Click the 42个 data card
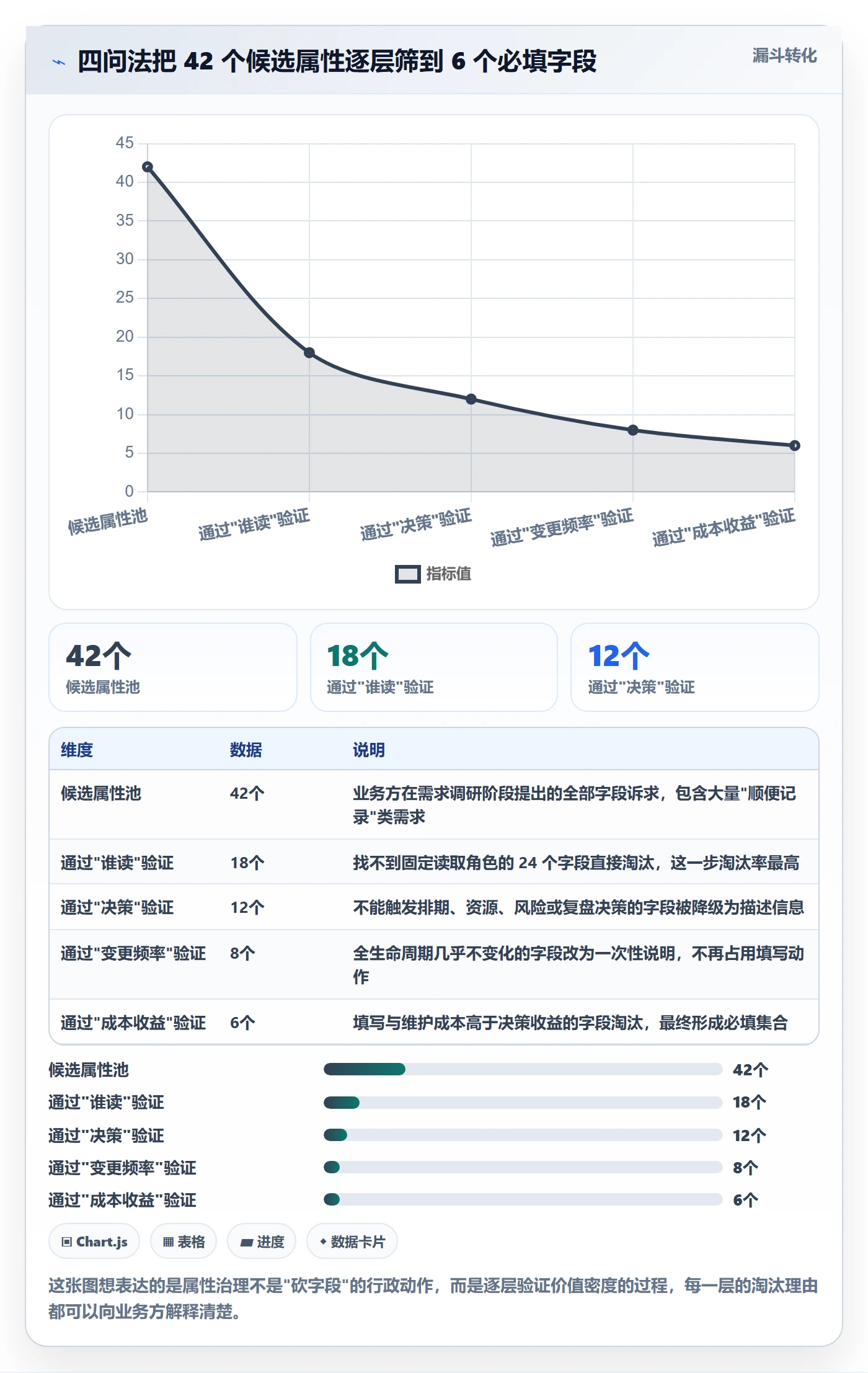Screen dimensions: 868x1373 click(173, 667)
